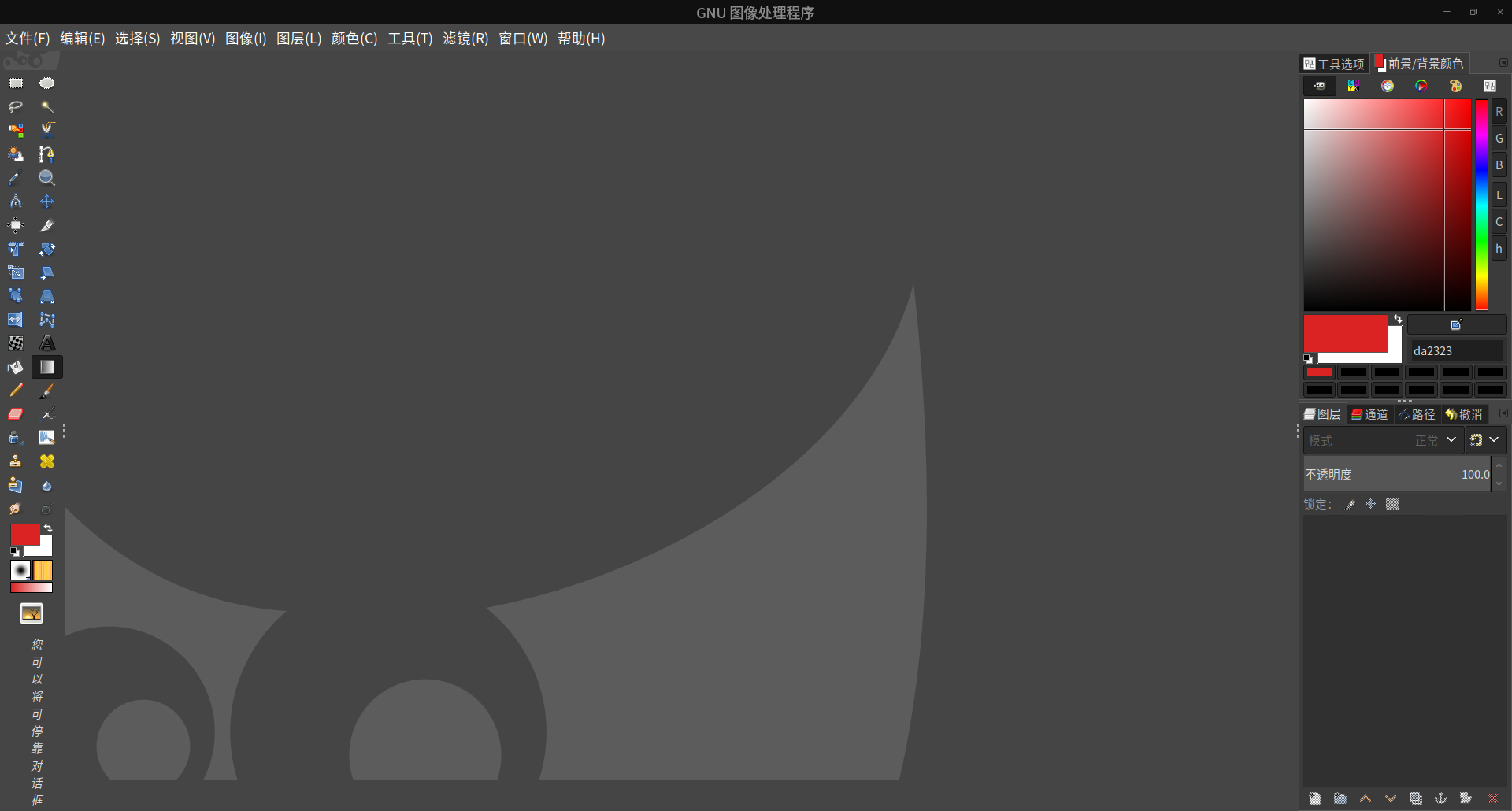Create a new layer group
1512x811 pixels.
click(1340, 798)
